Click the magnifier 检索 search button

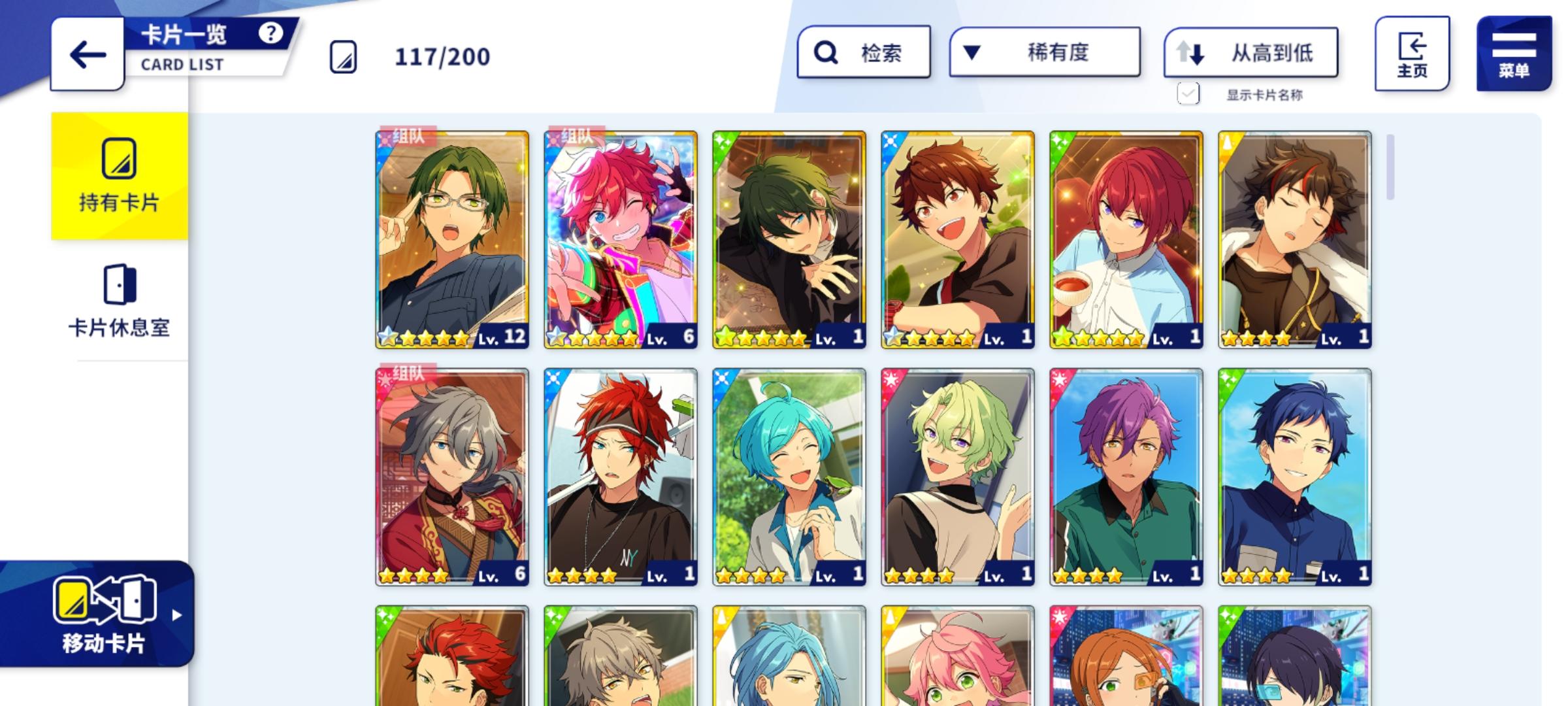pos(864,52)
